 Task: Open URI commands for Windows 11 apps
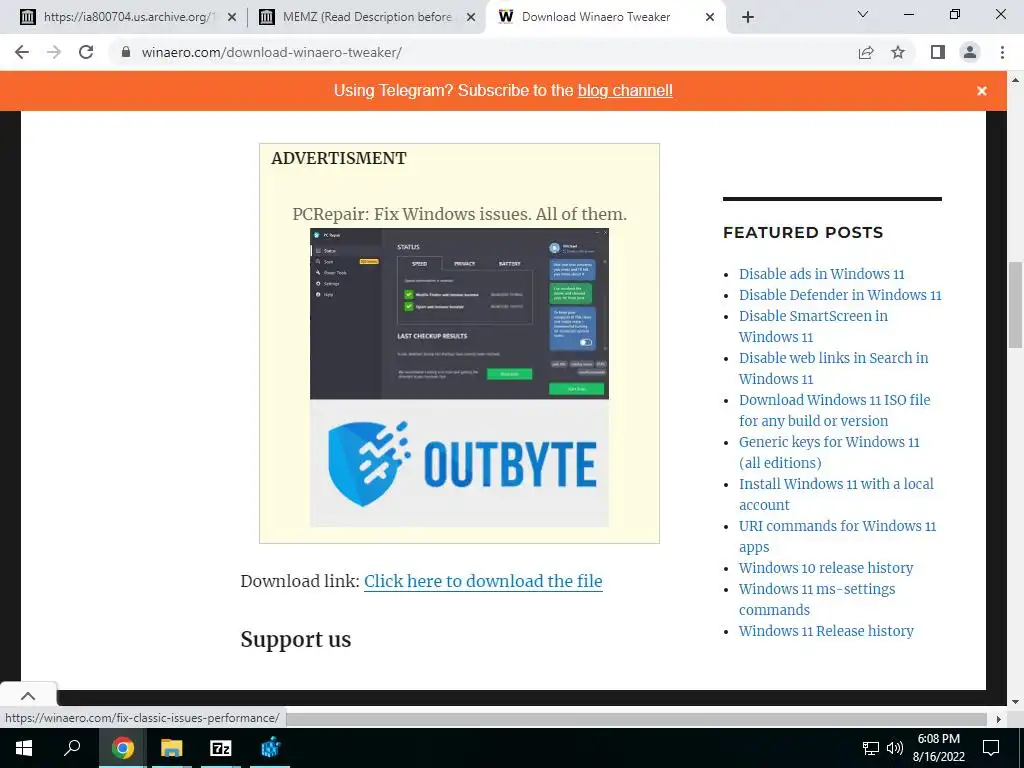click(x=837, y=536)
